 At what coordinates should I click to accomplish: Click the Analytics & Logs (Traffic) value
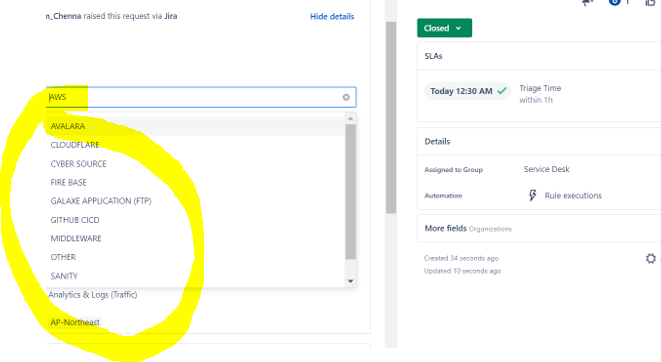click(93, 295)
